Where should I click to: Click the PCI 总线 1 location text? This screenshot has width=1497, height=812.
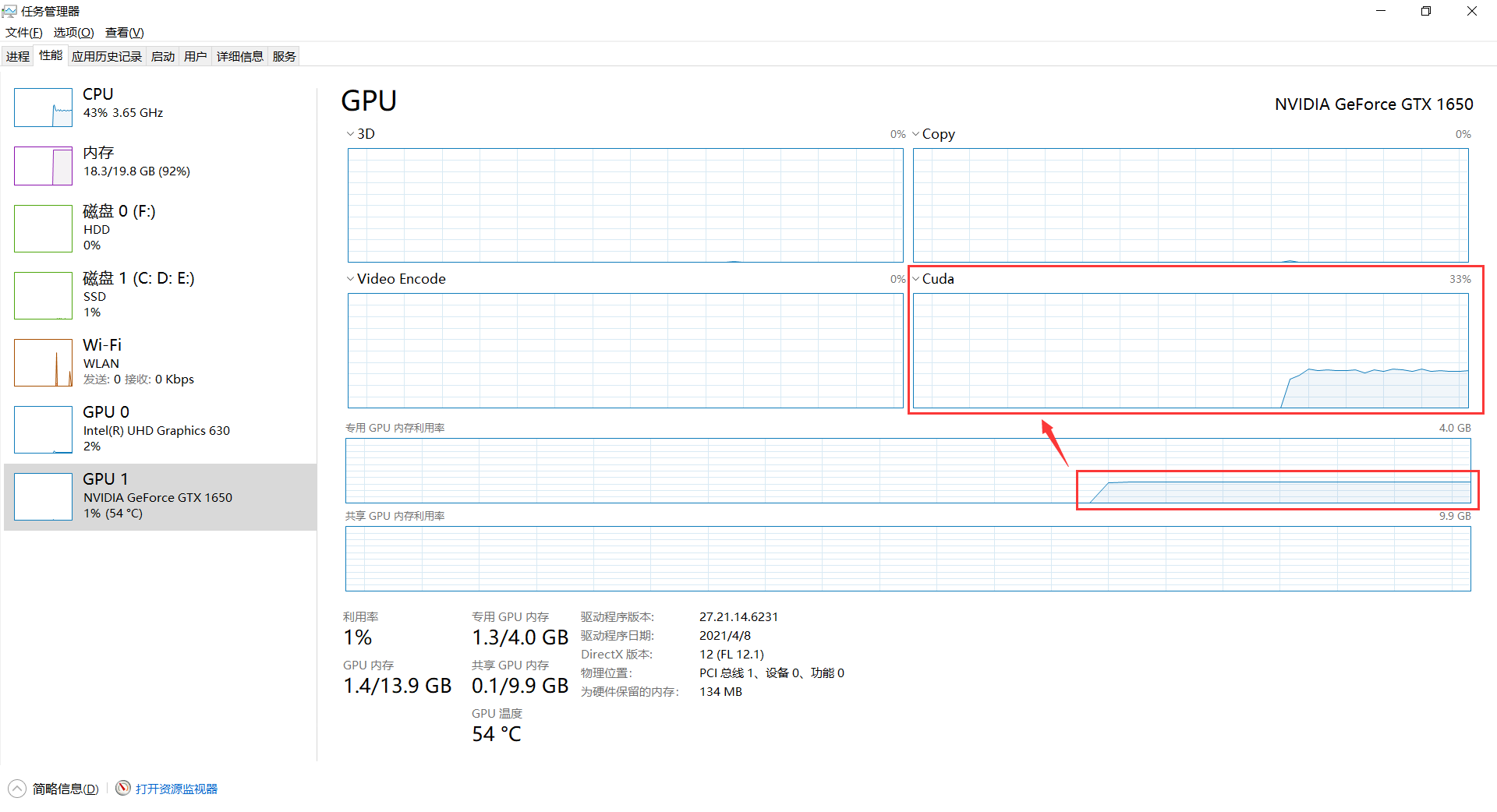(772, 673)
